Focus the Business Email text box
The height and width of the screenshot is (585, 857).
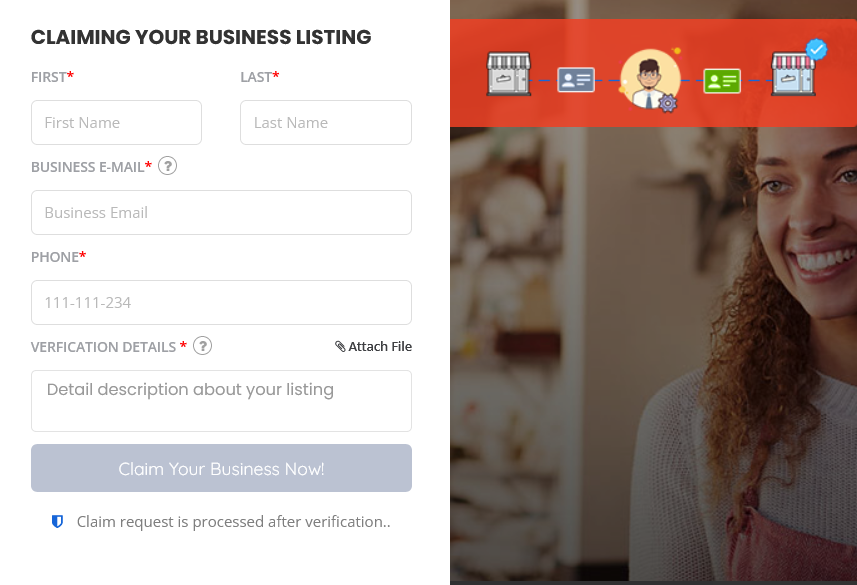[221, 213]
